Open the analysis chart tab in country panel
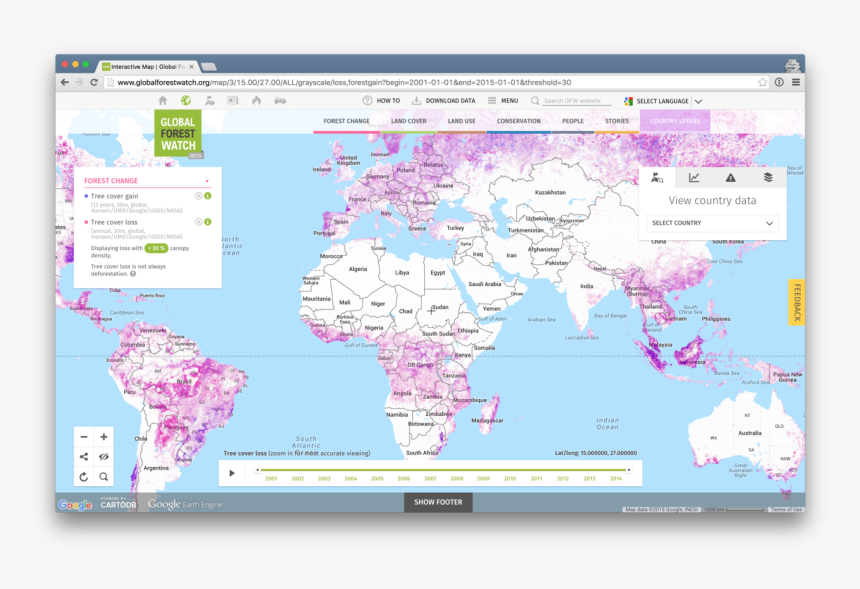This screenshot has width=860, height=589. tap(694, 178)
